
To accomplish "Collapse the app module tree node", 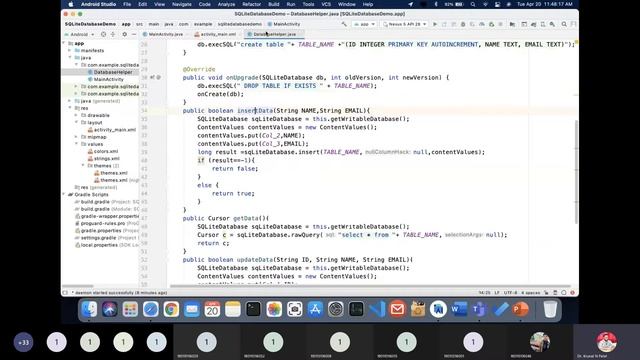I will 64,43.
